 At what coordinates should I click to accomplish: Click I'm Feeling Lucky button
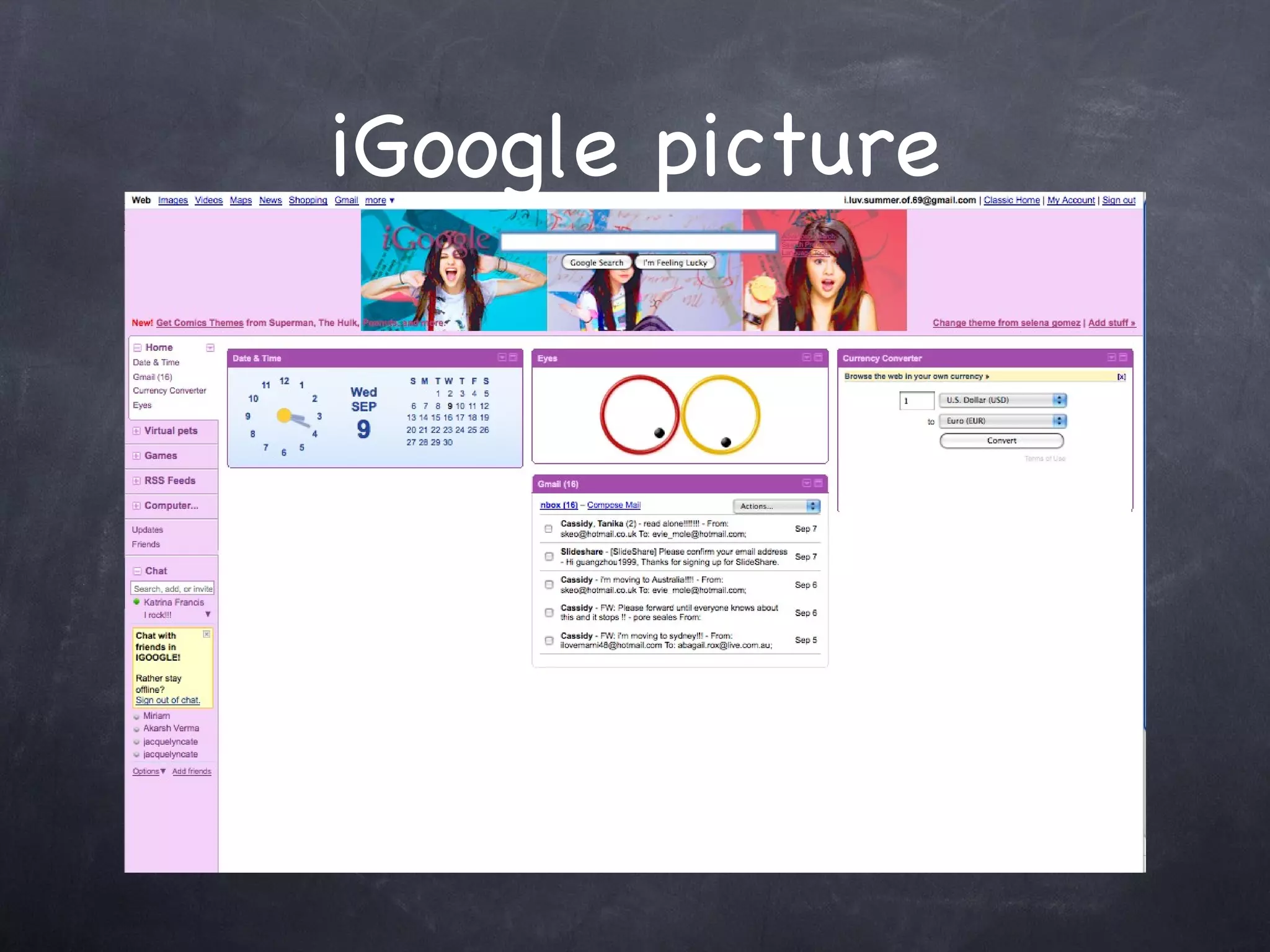(x=675, y=263)
